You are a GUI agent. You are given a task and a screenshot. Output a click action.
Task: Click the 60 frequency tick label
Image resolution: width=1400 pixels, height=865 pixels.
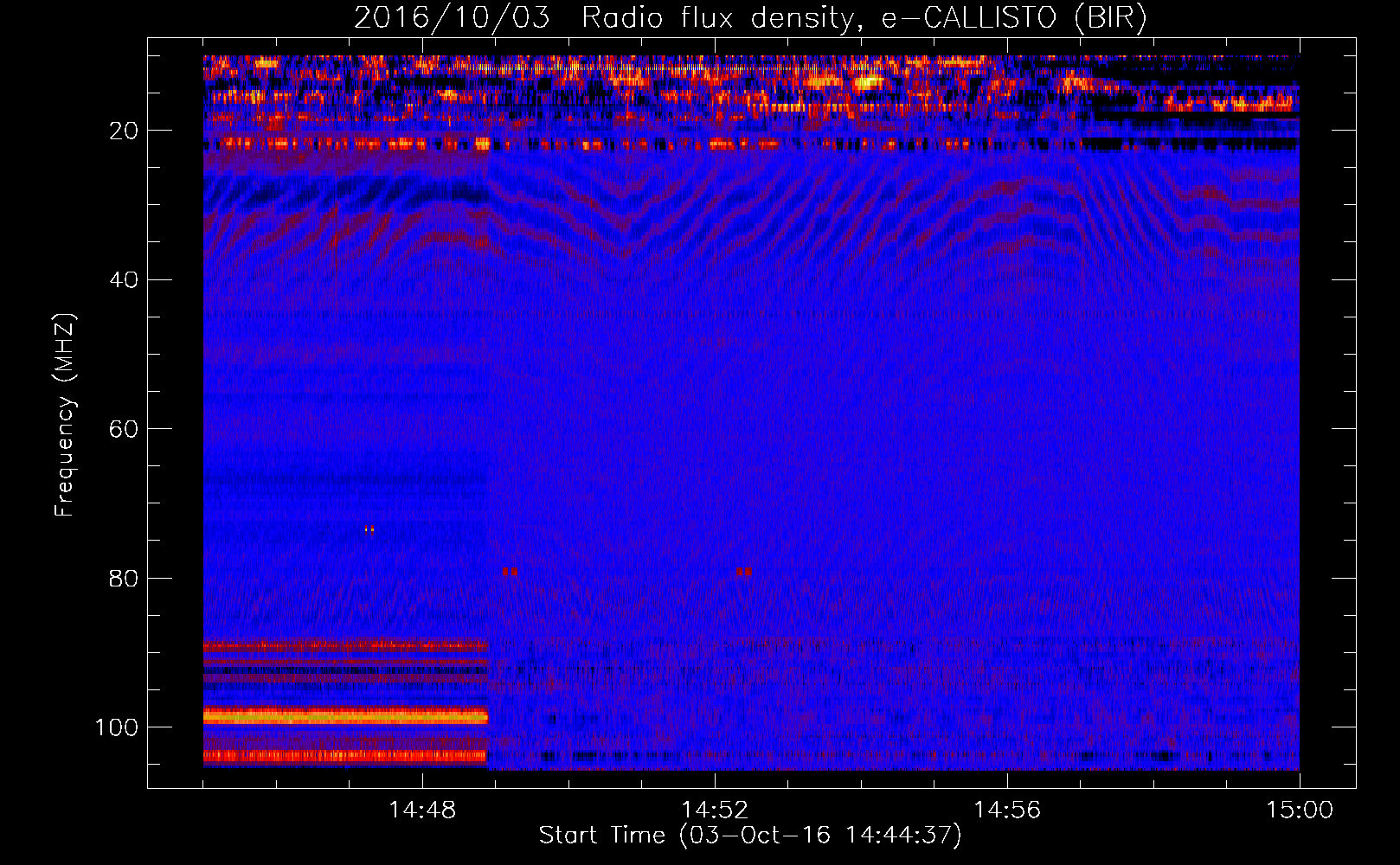(x=124, y=429)
